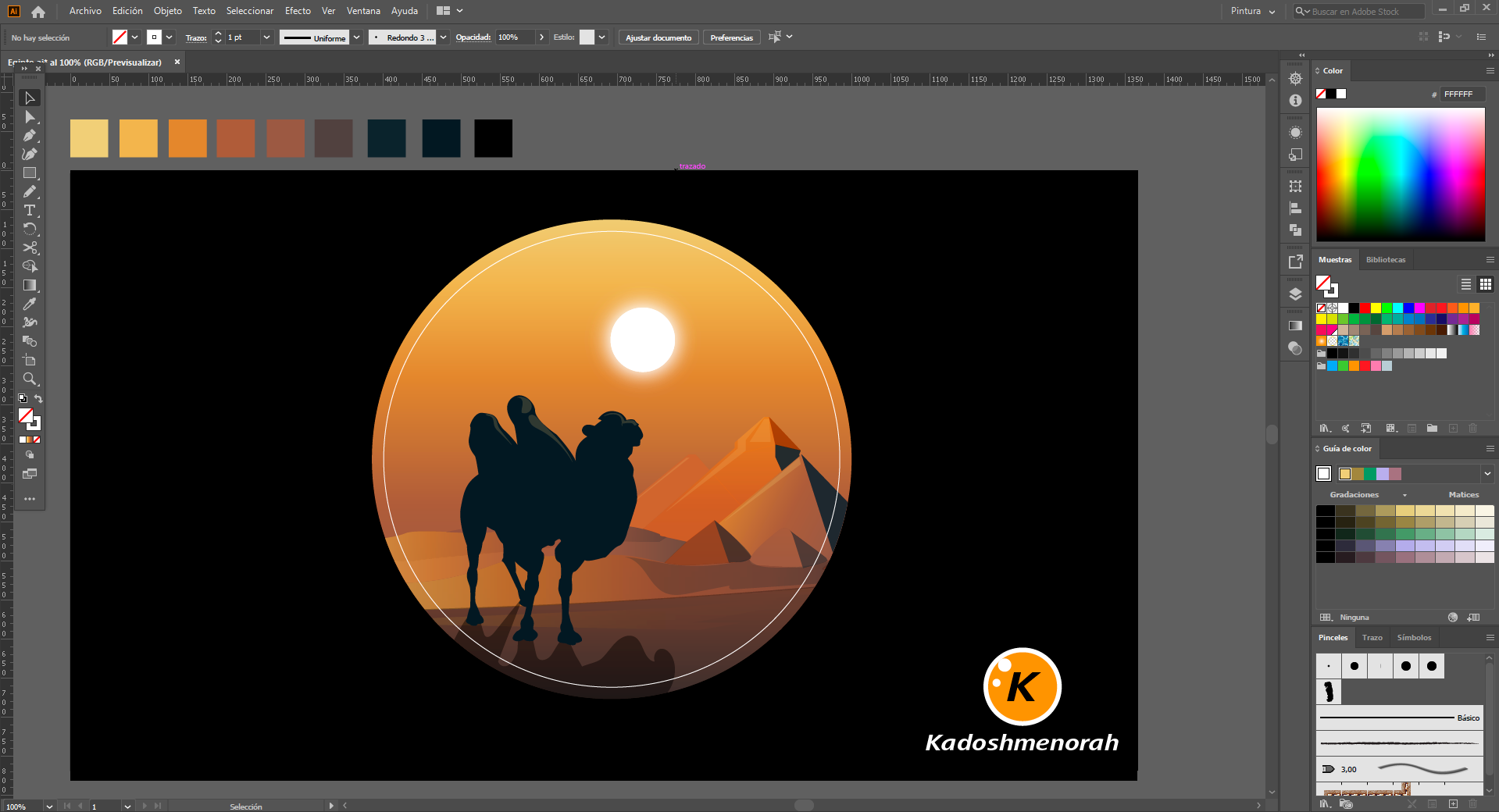Screen dimensions: 1499x812
Task: Open Properties wheel panel icon
Action: 1295,79
